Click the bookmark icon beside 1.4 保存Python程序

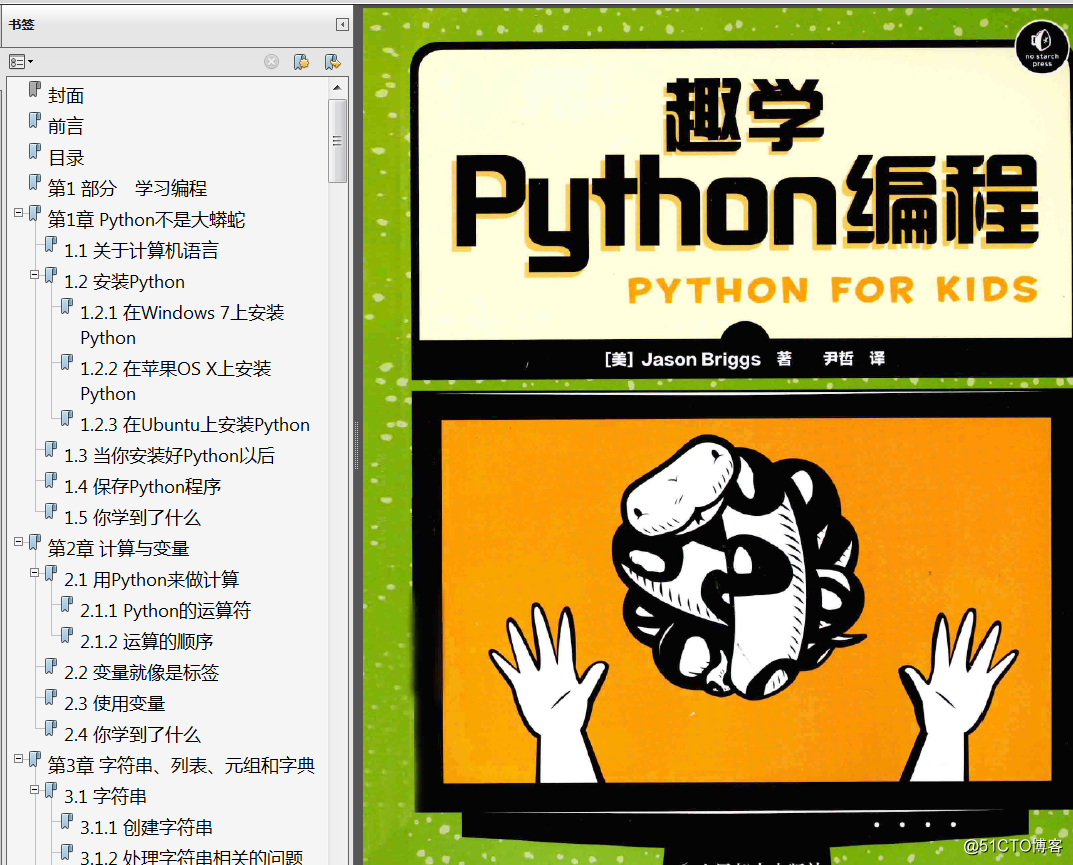[x=51, y=480]
